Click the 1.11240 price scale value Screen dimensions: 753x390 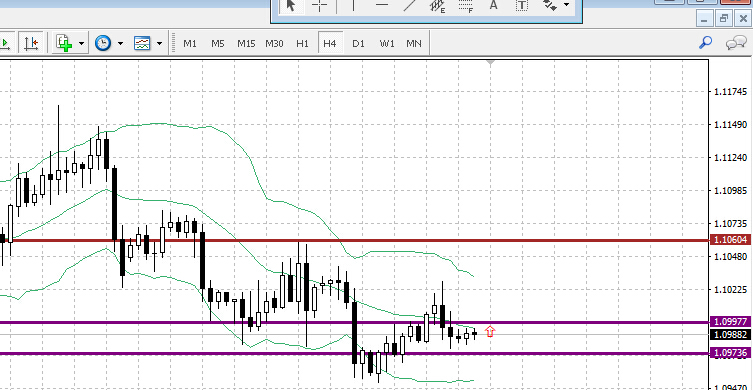(x=731, y=158)
